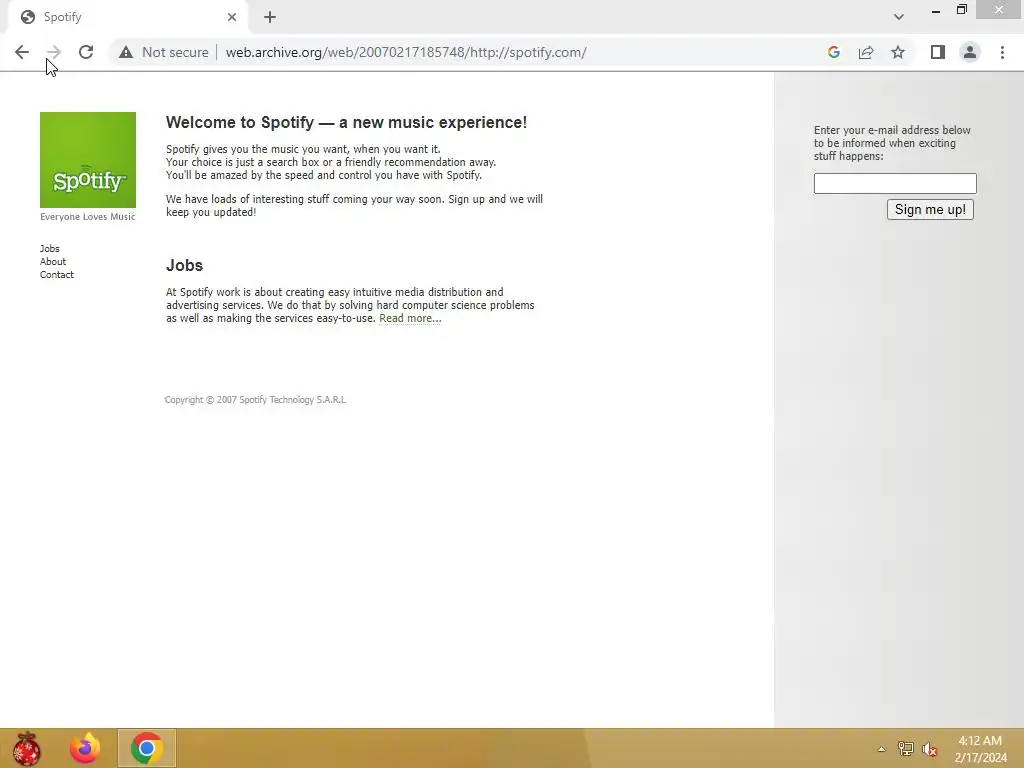Open the Chrome three-dot menu
Image resolution: width=1024 pixels, height=768 pixels.
tap(1002, 52)
